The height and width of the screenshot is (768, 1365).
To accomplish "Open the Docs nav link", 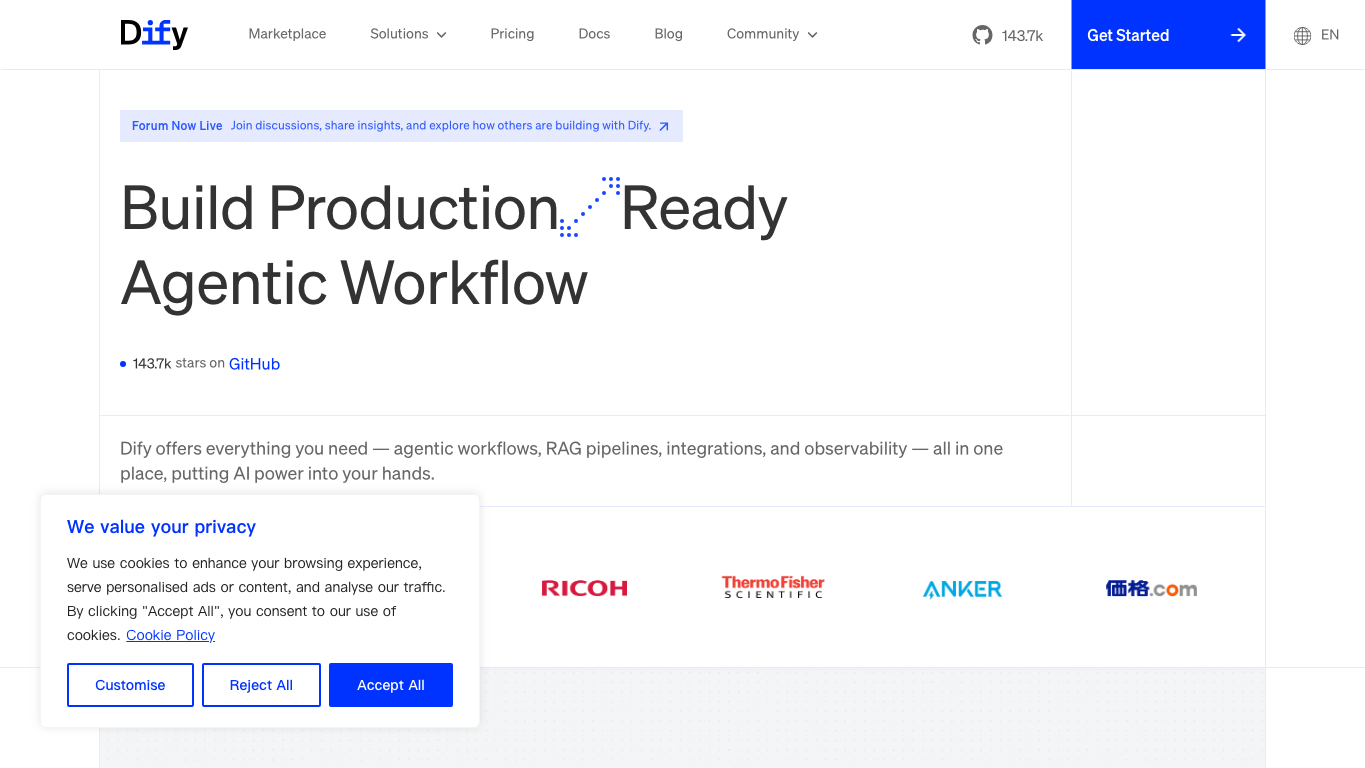I will (594, 34).
